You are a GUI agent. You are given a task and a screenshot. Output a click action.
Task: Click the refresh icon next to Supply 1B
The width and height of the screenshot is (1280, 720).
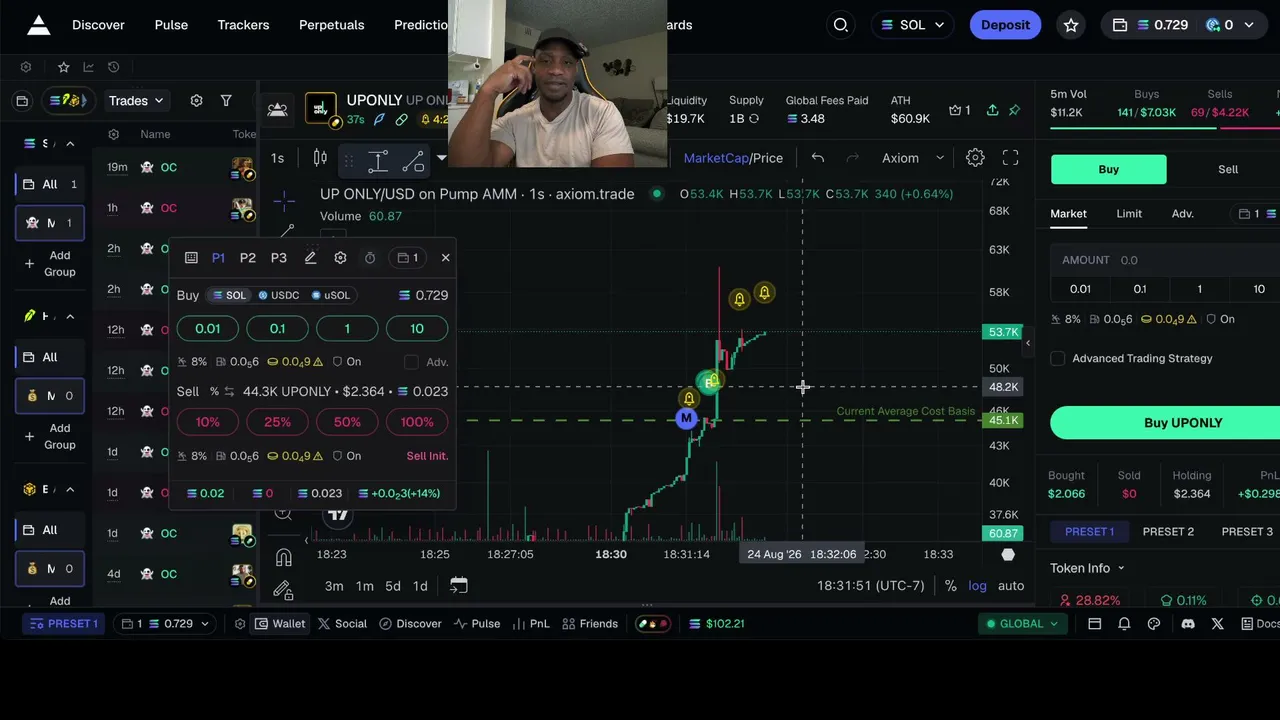pyautogui.click(x=754, y=119)
